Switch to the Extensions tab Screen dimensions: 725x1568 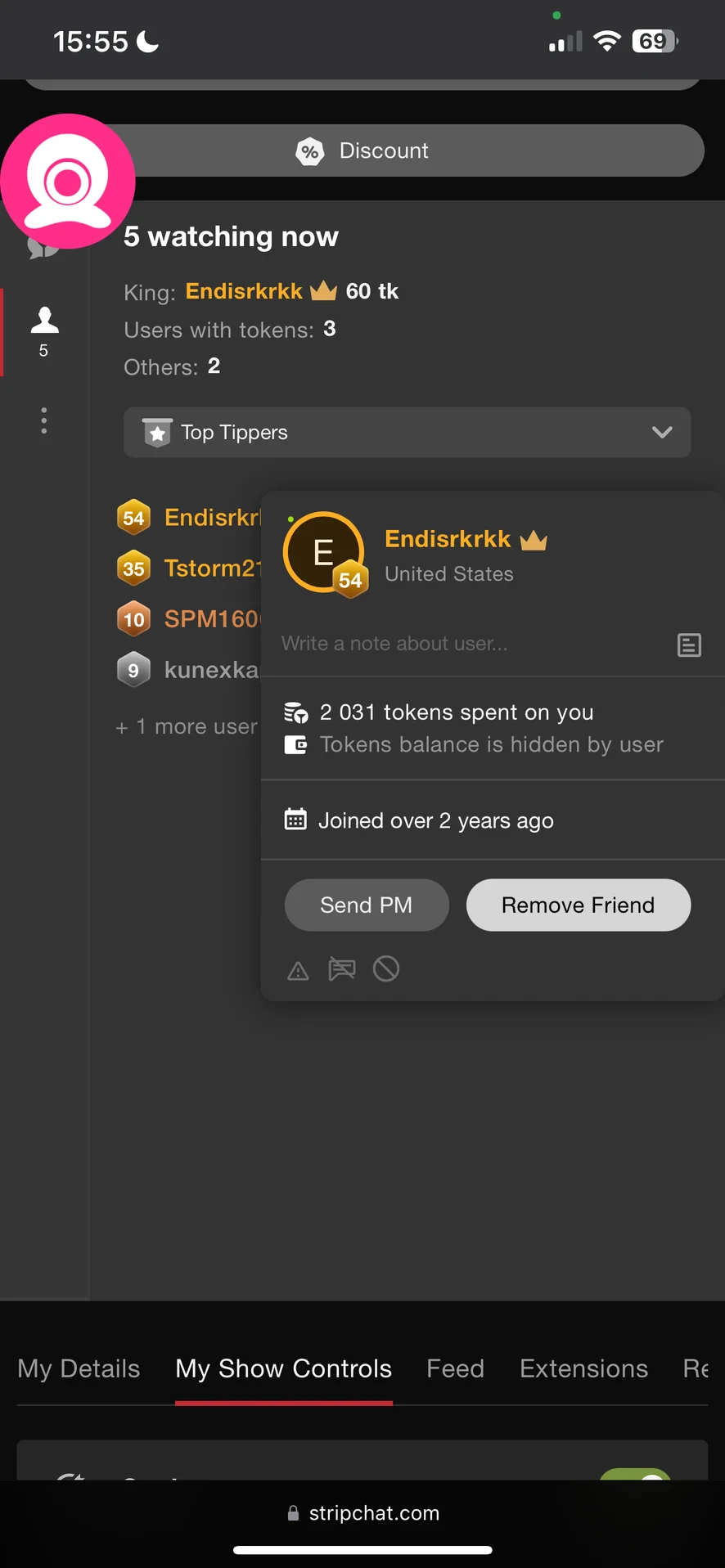click(583, 1368)
